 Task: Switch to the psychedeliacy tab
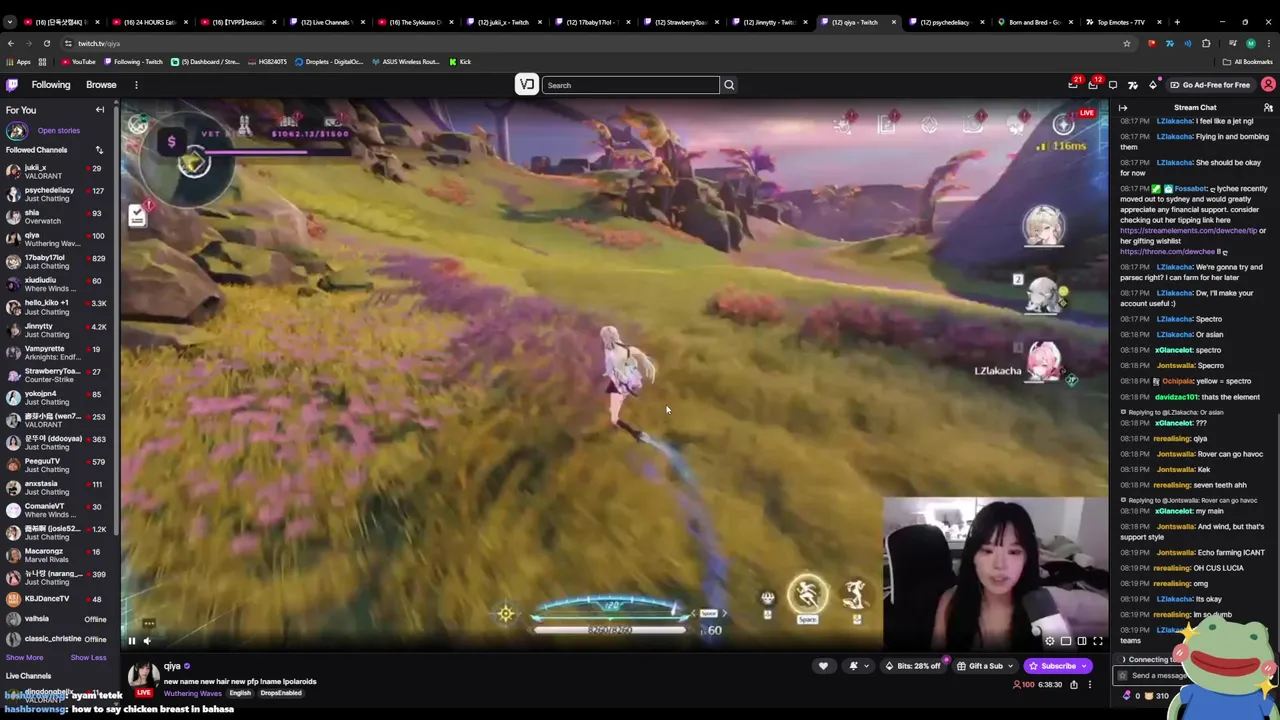945,22
